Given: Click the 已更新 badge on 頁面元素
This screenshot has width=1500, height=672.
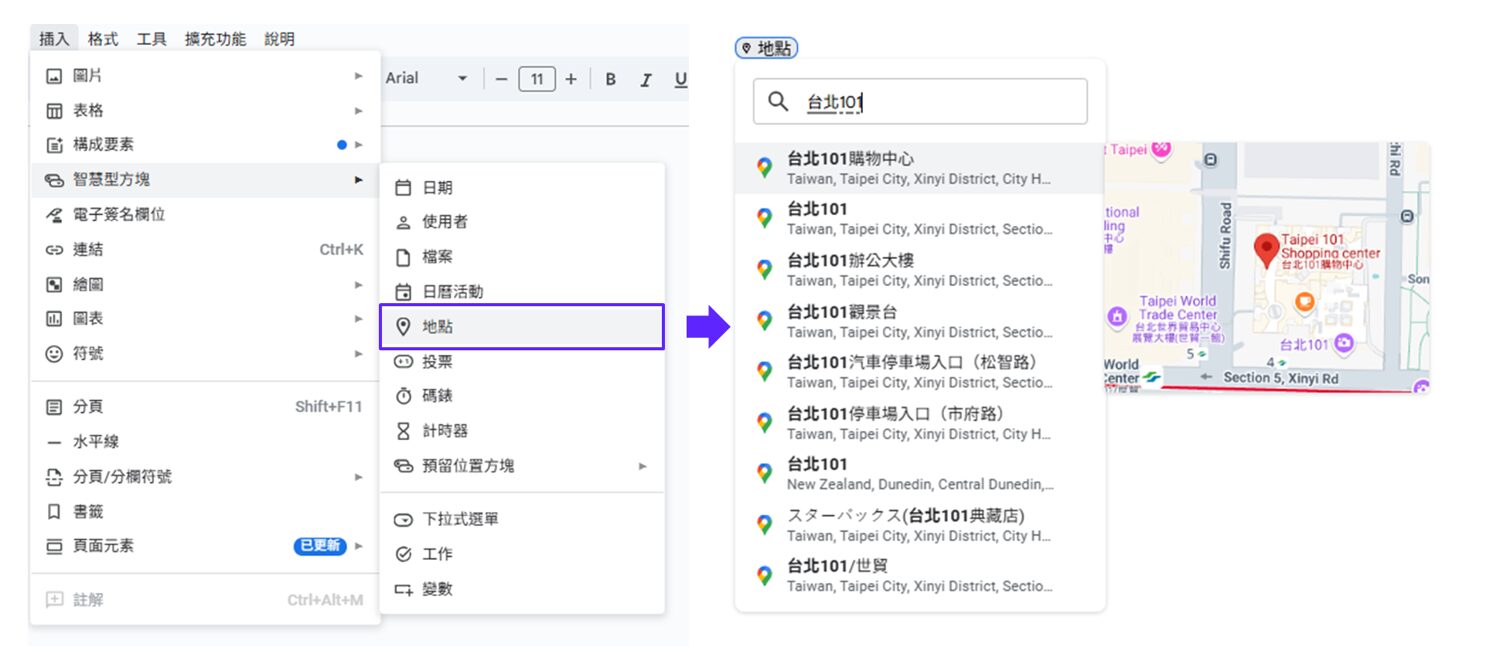Looking at the screenshot, I should 320,546.
